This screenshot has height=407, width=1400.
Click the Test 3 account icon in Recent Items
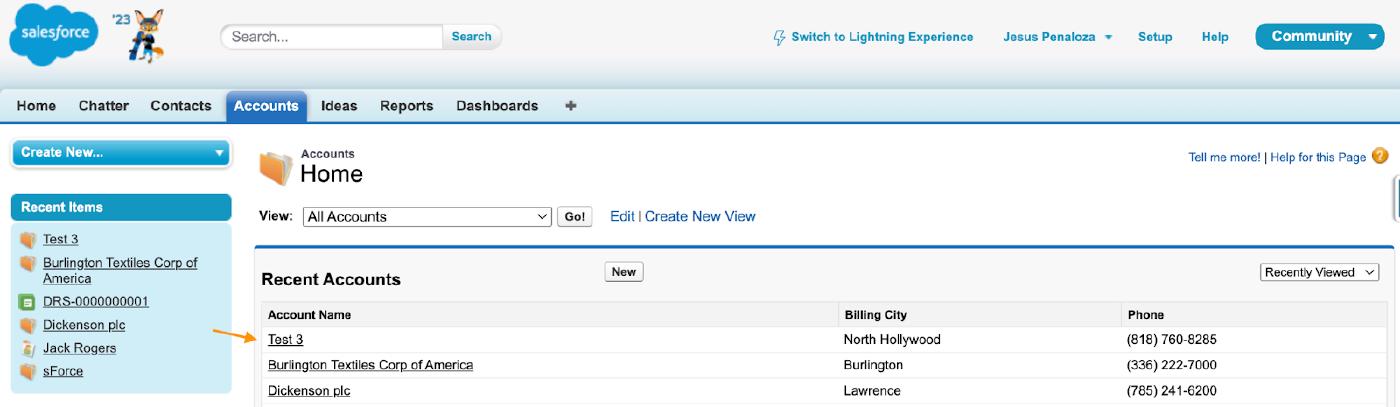(28, 240)
